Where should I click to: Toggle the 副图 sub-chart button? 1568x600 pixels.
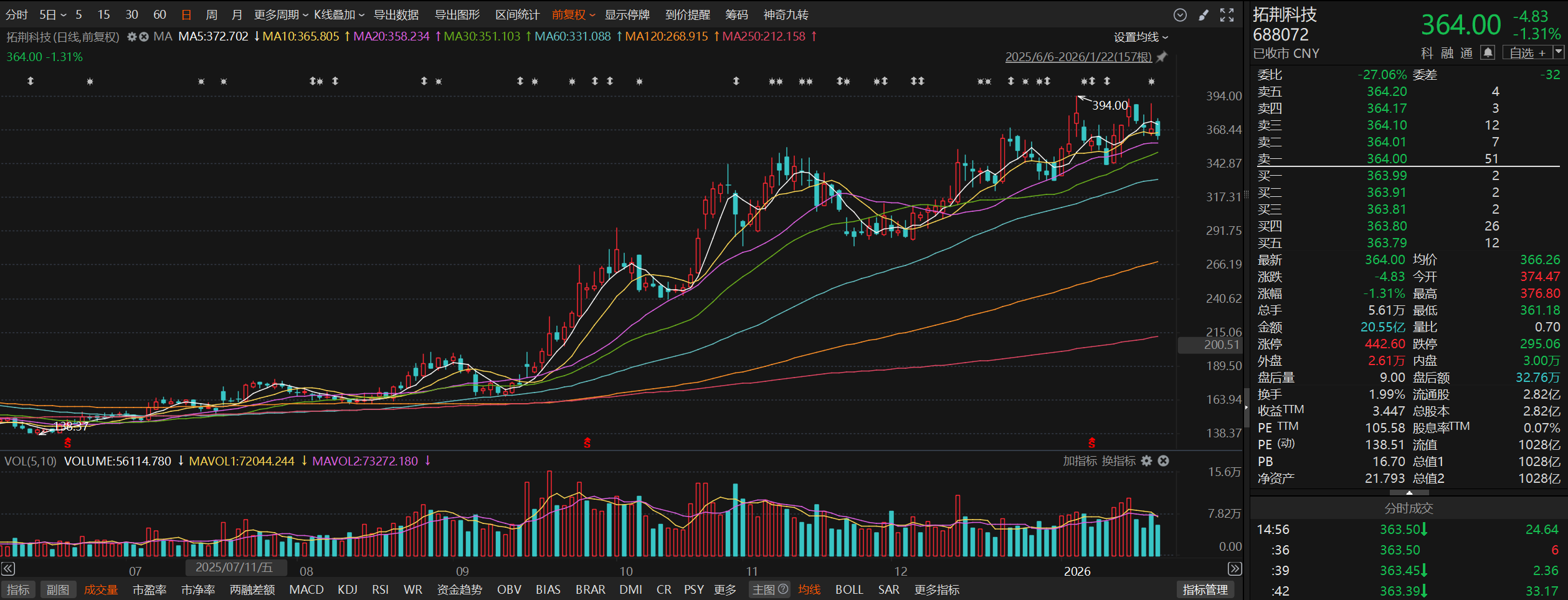[58, 589]
